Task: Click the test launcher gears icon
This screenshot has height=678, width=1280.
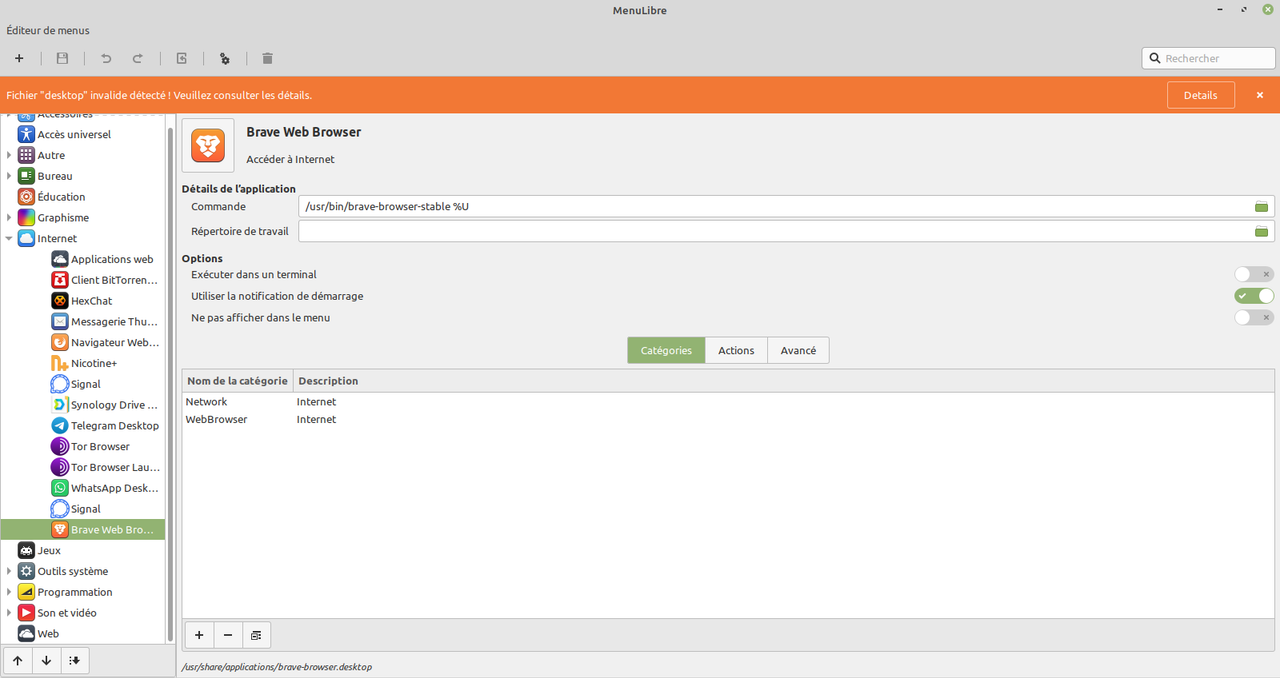Action: (225, 59)
